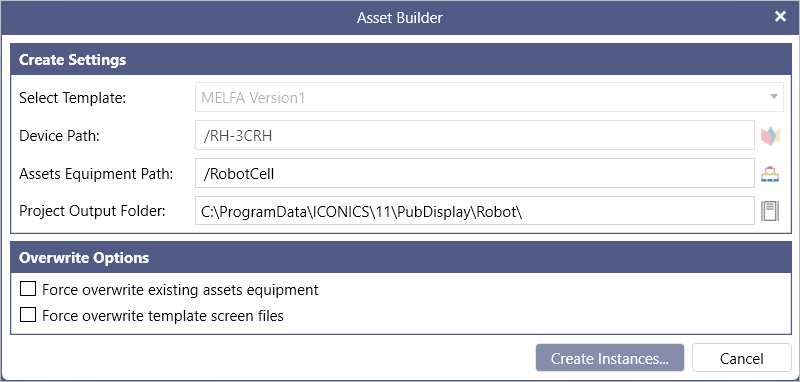800x382 pixels.
Task: Browse for the Project Output Folder using its icon
Action: coord(770,211)
